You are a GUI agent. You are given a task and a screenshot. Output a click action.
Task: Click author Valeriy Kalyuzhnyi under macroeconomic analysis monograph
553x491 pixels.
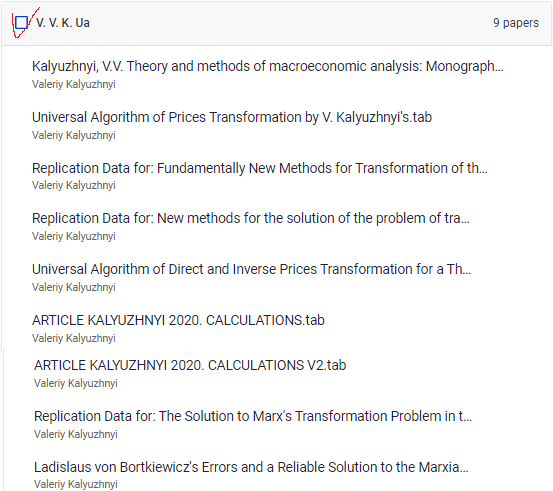74,84
